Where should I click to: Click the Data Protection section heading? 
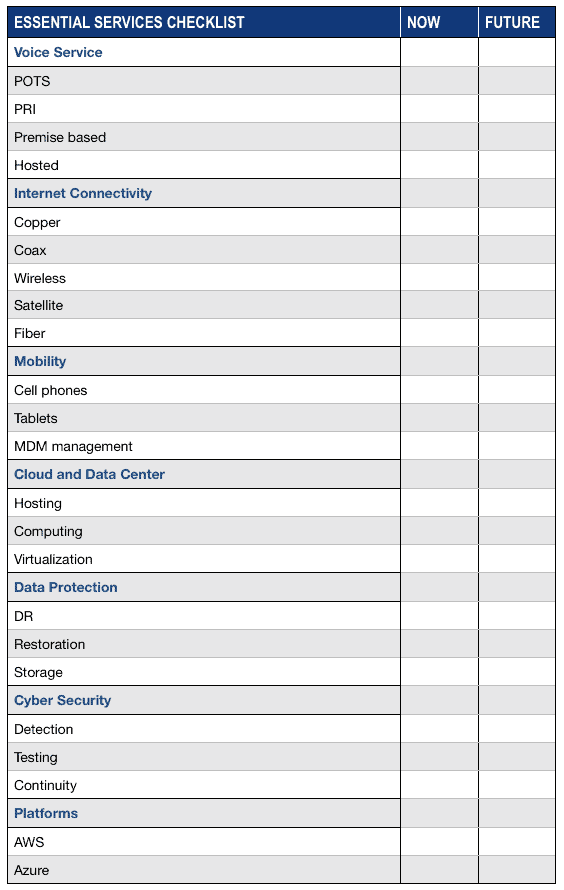point(65,587)
